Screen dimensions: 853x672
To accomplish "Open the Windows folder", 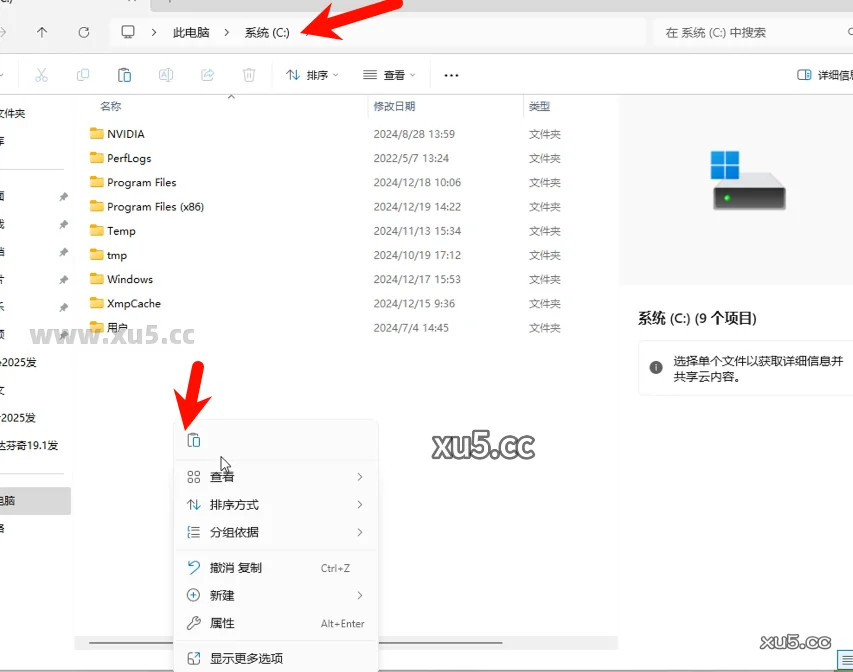I will [x=129, y=279].
